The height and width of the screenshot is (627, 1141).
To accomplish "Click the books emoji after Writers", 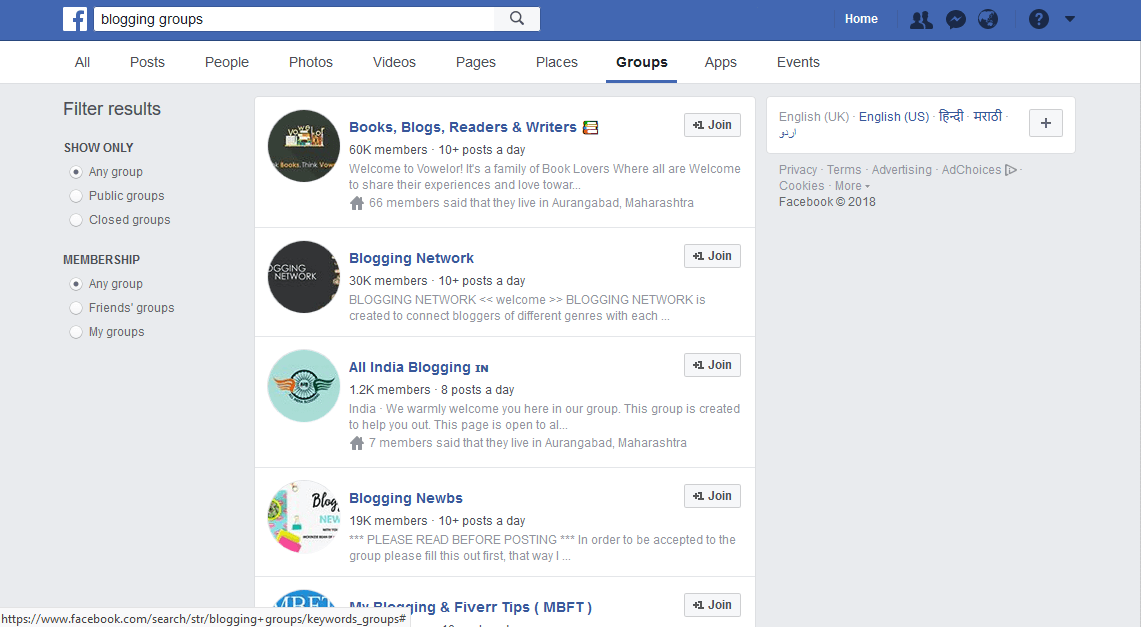I will [591, 127].
